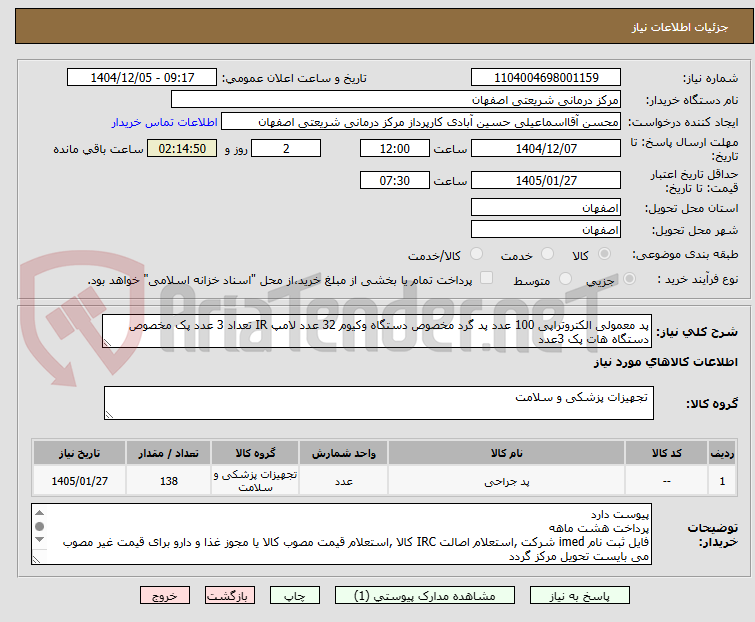Select the متوسط purchase type radio

[565, 279]
